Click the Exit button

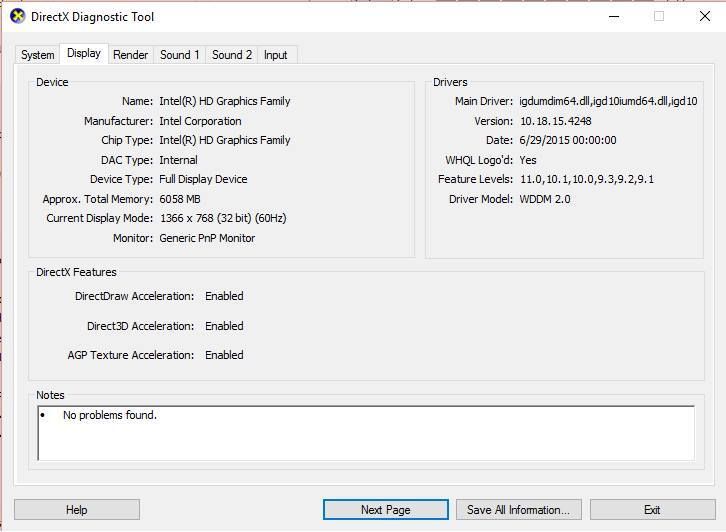[x=652, y=510]
